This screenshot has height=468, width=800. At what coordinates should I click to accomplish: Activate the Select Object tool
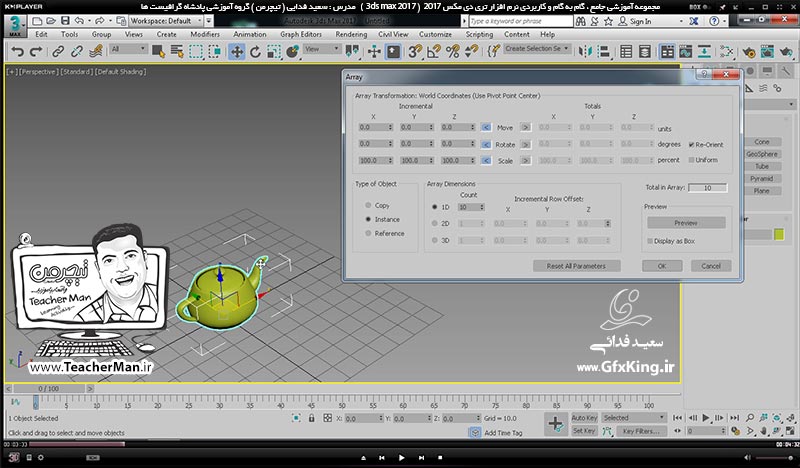[158, 52]
